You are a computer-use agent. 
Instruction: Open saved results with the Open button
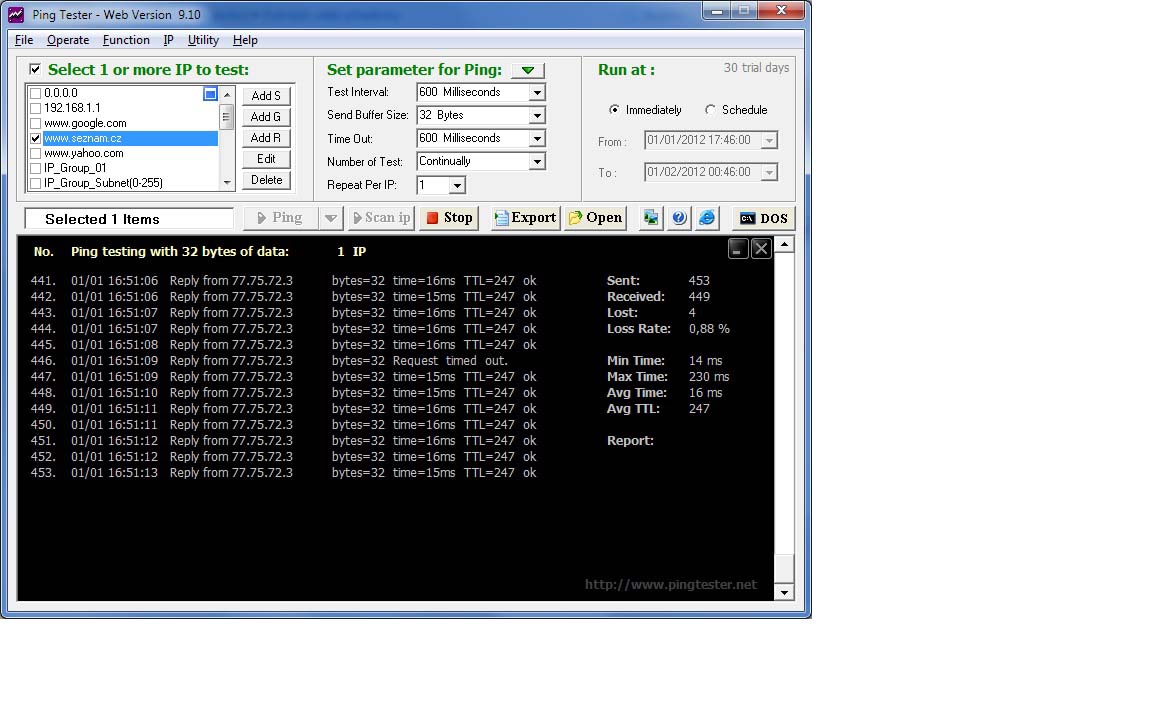pos(595,218)
